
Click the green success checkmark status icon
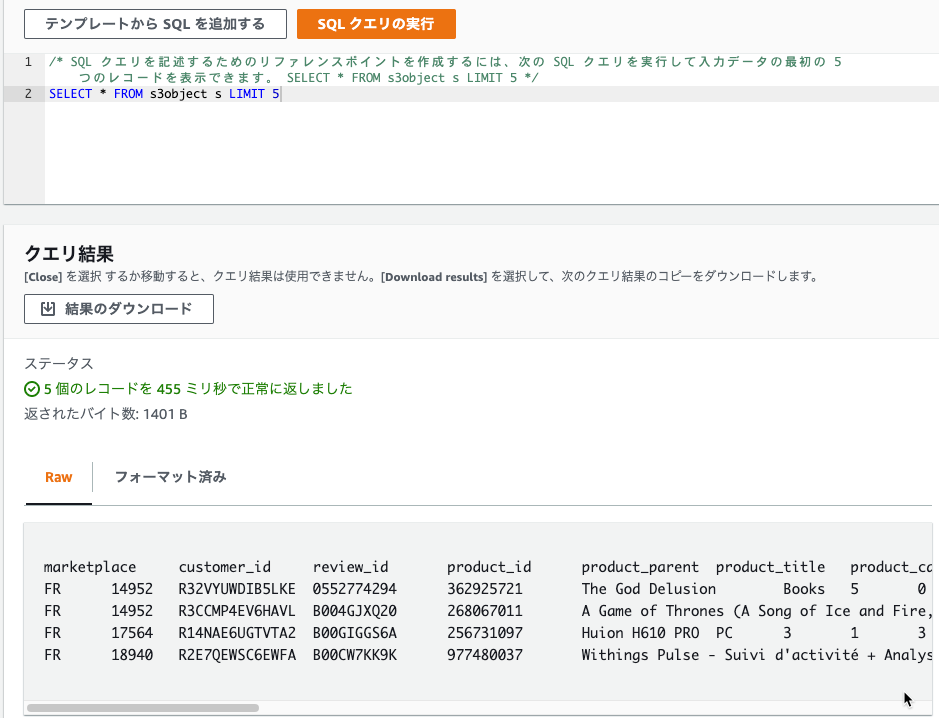[32, 389]
